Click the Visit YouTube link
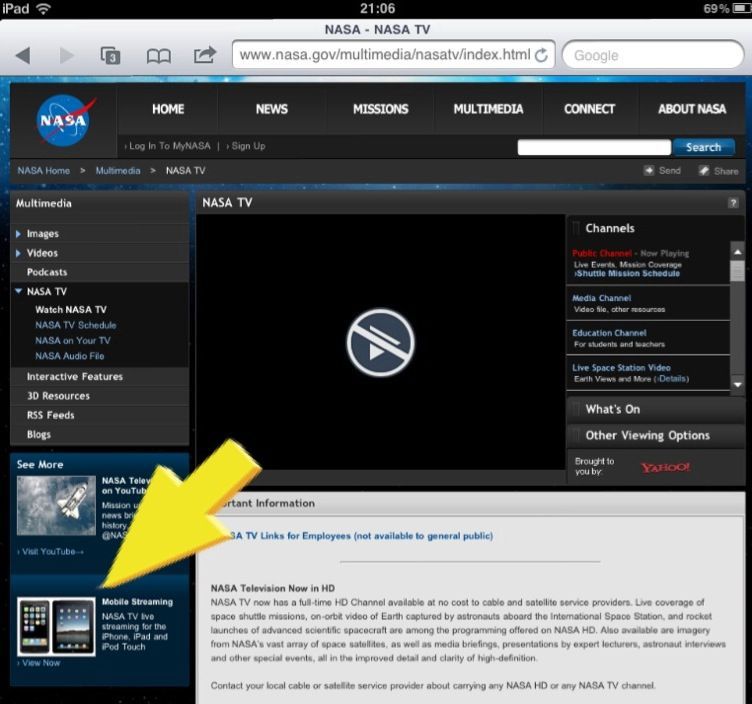The image size is (752, 704). click(50, 551)
